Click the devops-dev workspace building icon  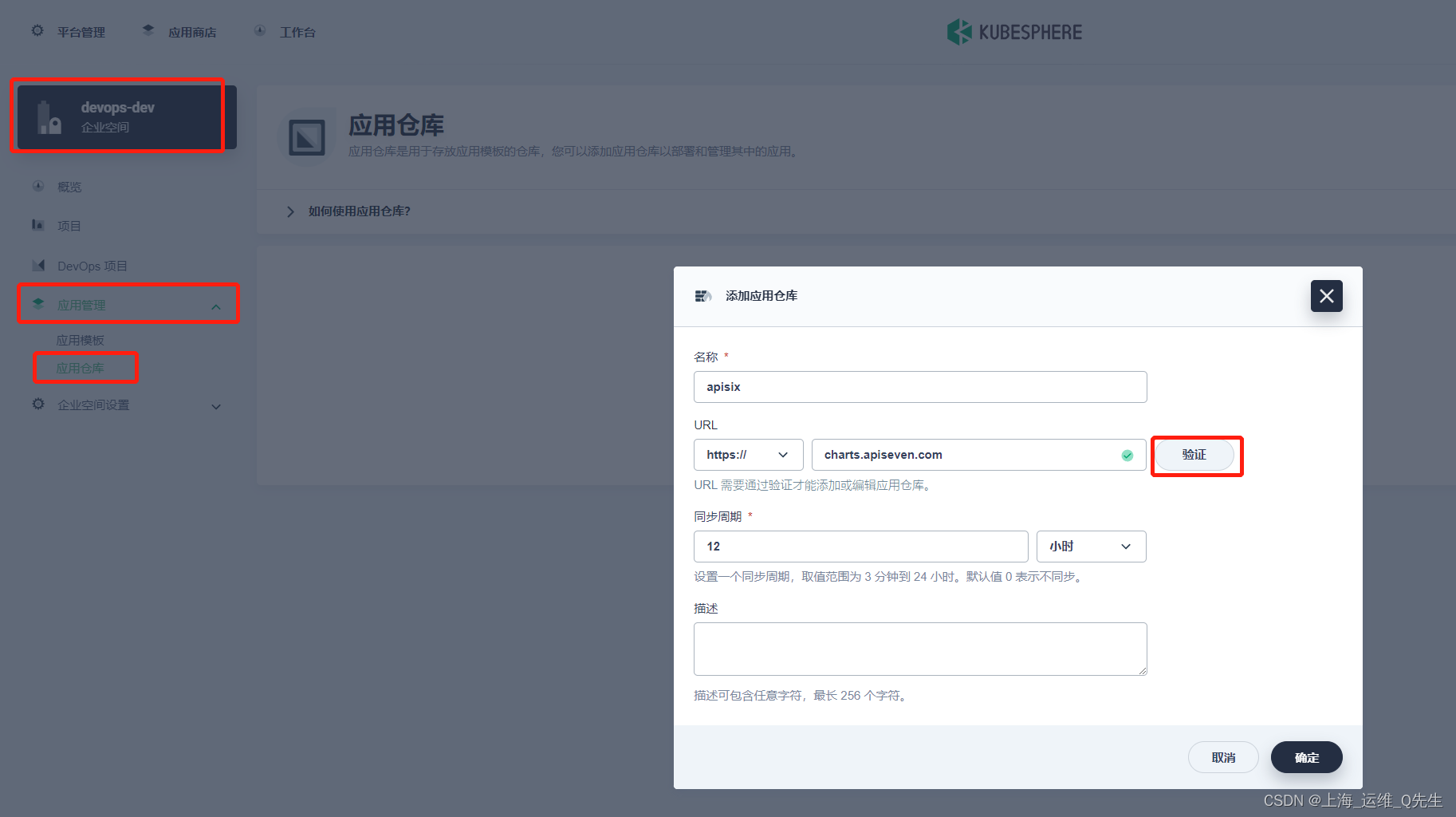click(x=49, y=117)
